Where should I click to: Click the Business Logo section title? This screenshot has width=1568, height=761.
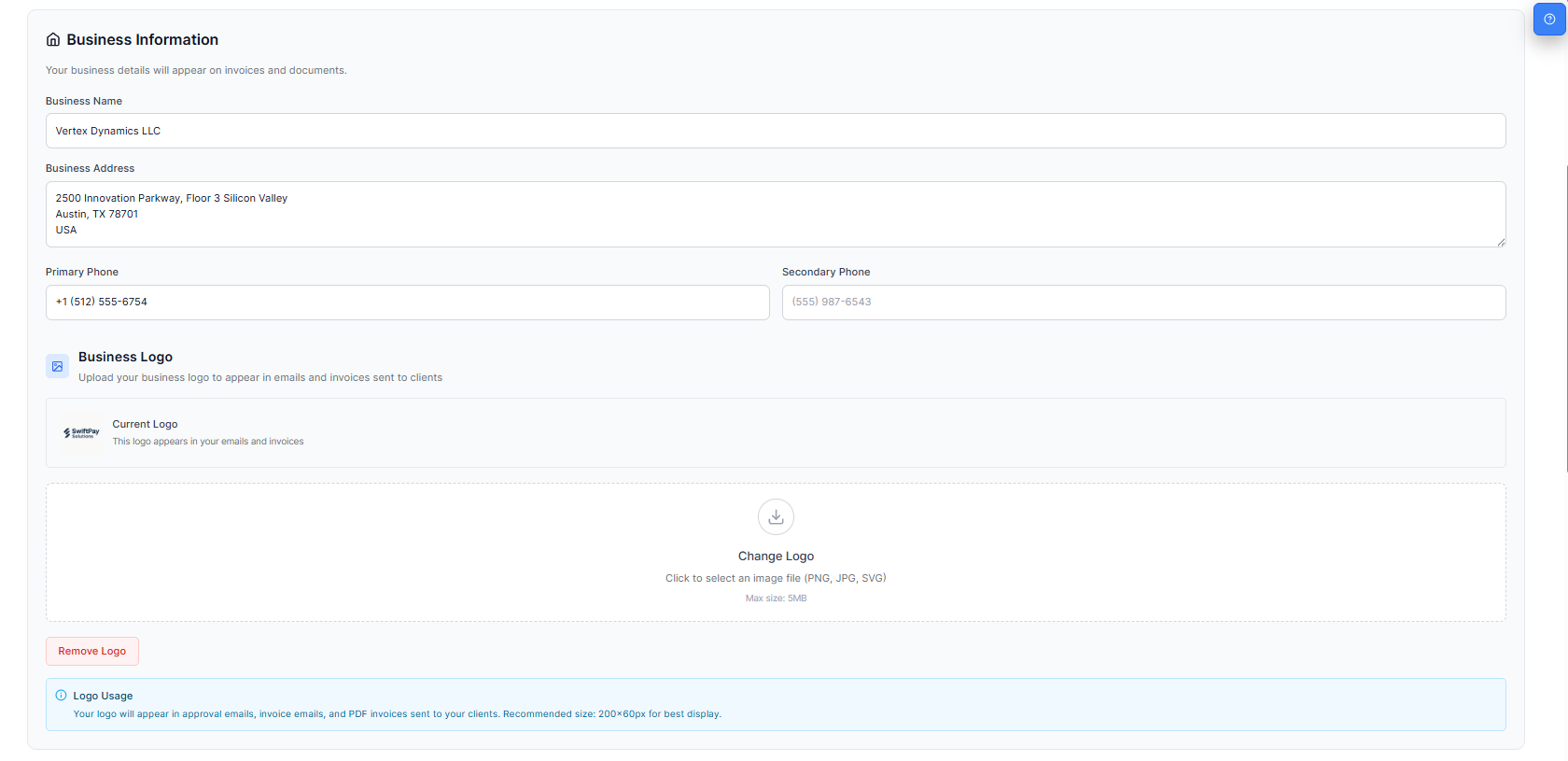click(125, 358)
